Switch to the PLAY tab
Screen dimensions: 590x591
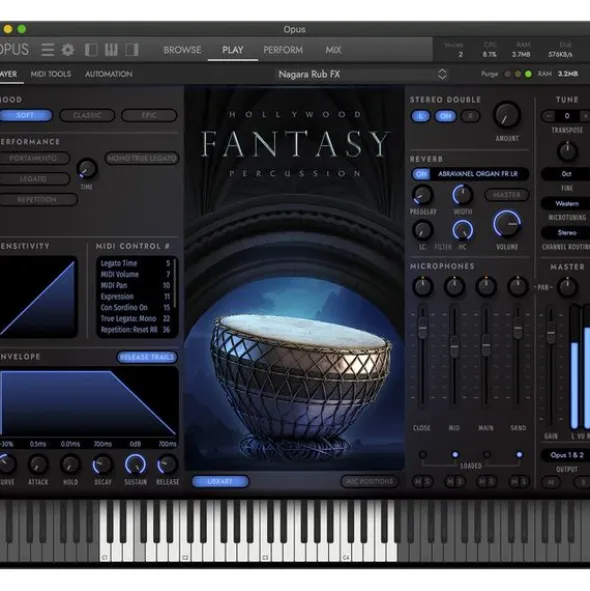coord(233,50)
